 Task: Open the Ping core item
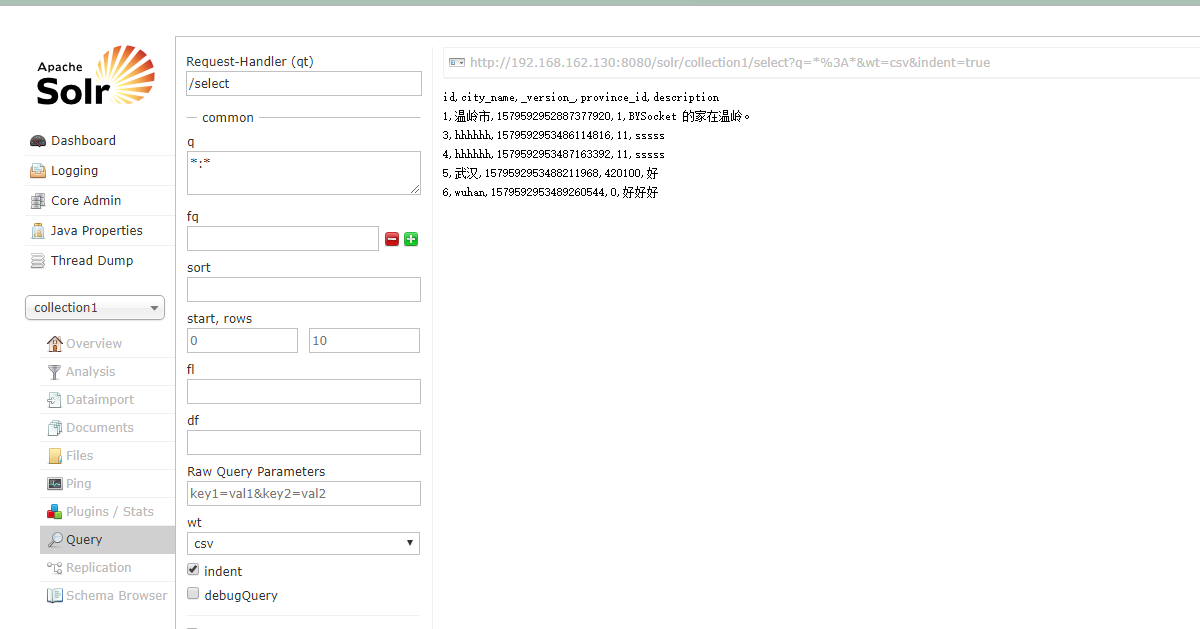click(107, 484)
